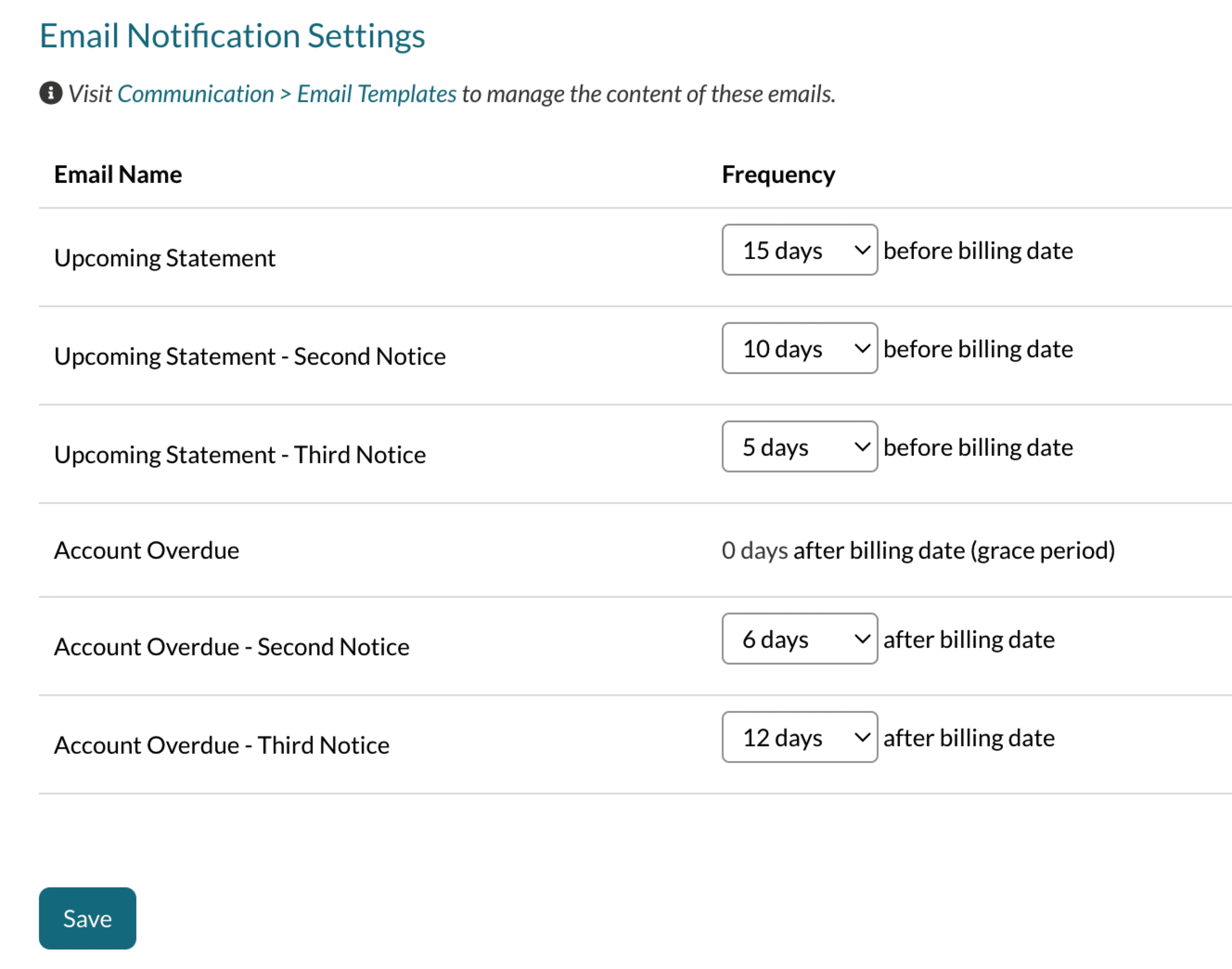The image size is (1232, 969).
Task: Open the 15 days dropdown for Upcoming Statement
Action: (799, 250)
